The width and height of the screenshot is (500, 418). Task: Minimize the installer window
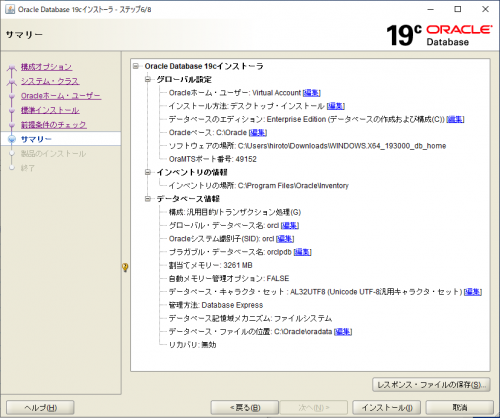431,9
